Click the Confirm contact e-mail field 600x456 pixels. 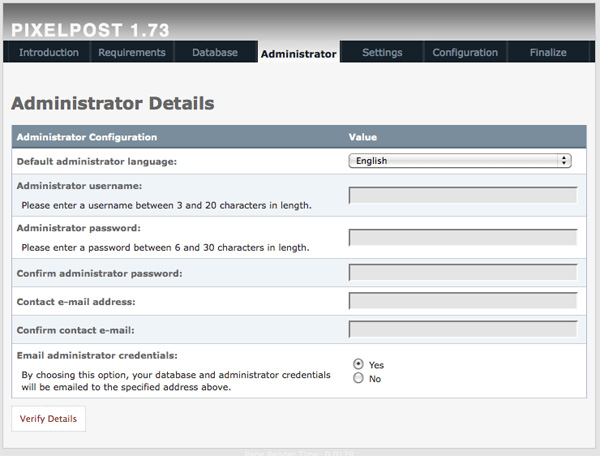pos(463,329)
